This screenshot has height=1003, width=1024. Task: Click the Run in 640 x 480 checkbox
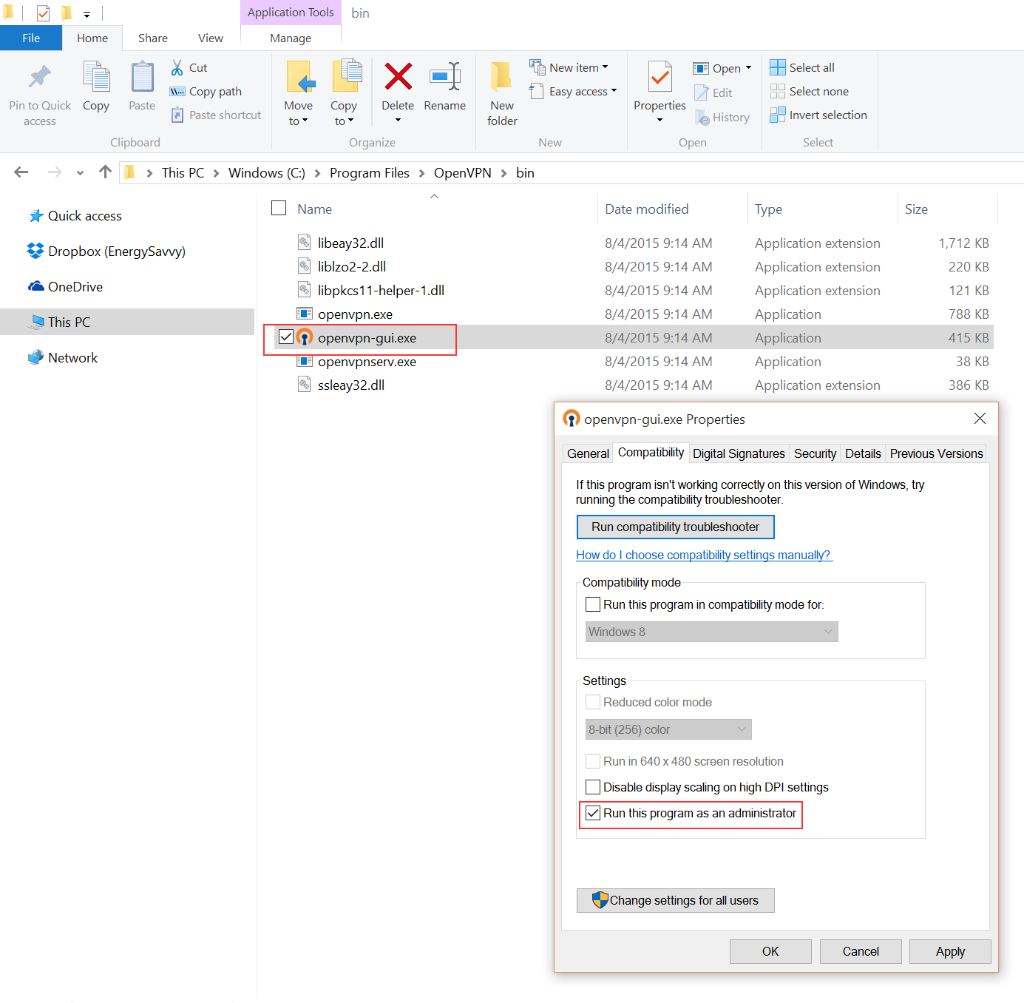coord(592,761)
